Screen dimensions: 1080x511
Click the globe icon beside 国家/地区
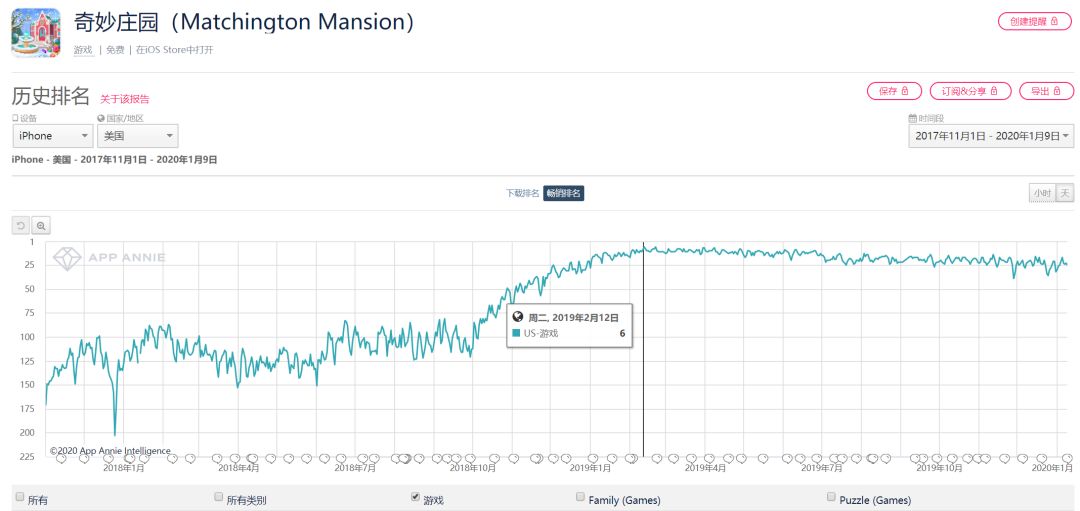pos(101,118)
